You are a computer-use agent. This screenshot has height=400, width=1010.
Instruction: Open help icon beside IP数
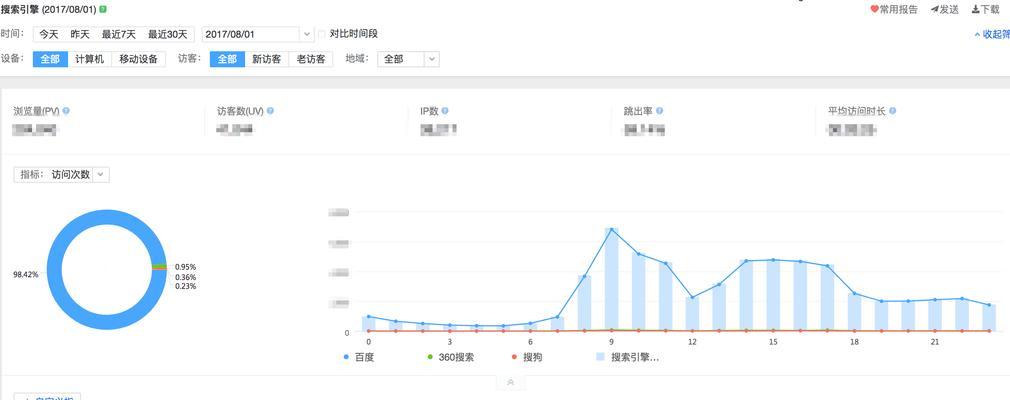tap(445, 111)
